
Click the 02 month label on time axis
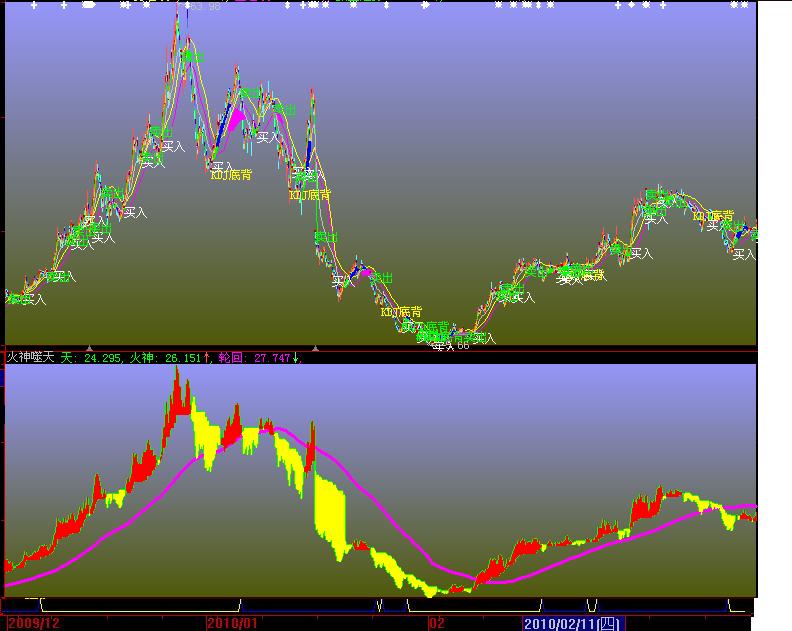[436, 623]
